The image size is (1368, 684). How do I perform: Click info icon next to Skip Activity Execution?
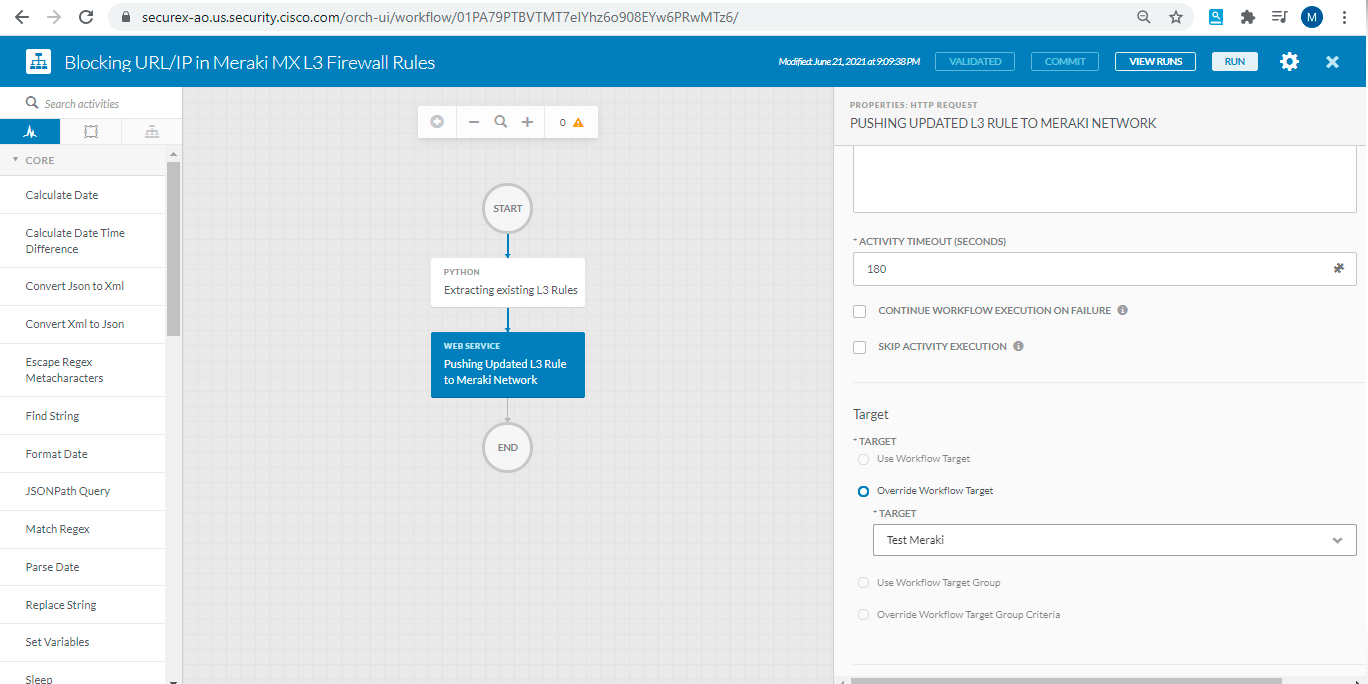(1018, 346)
